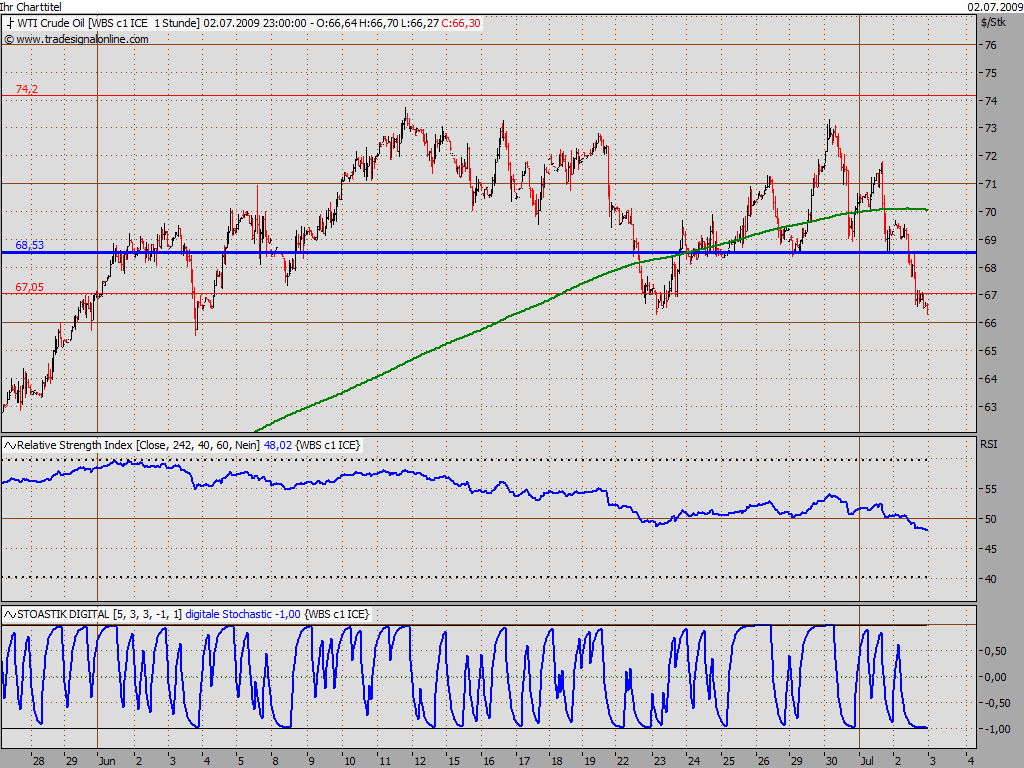
Task: Select the red 74,2 resistance level label
Action: [x=27, y=89]
